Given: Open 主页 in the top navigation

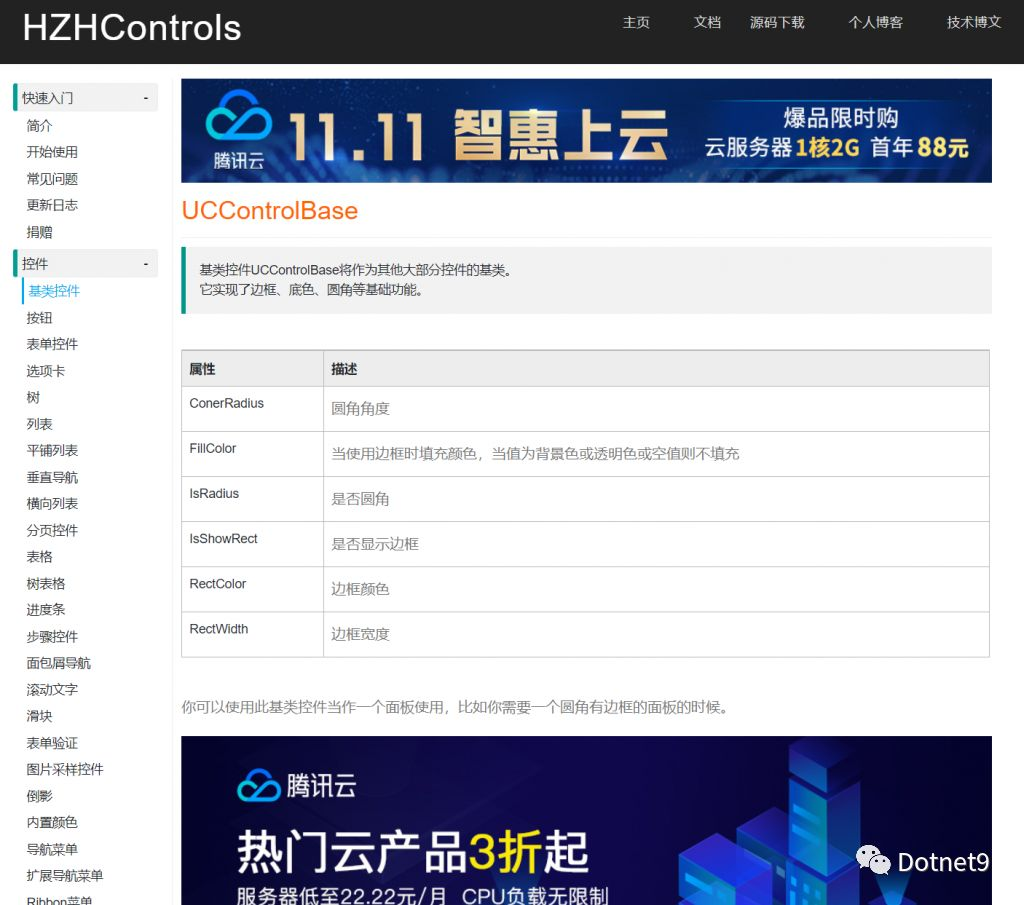Looking at the screenshot, I should 636,22.
